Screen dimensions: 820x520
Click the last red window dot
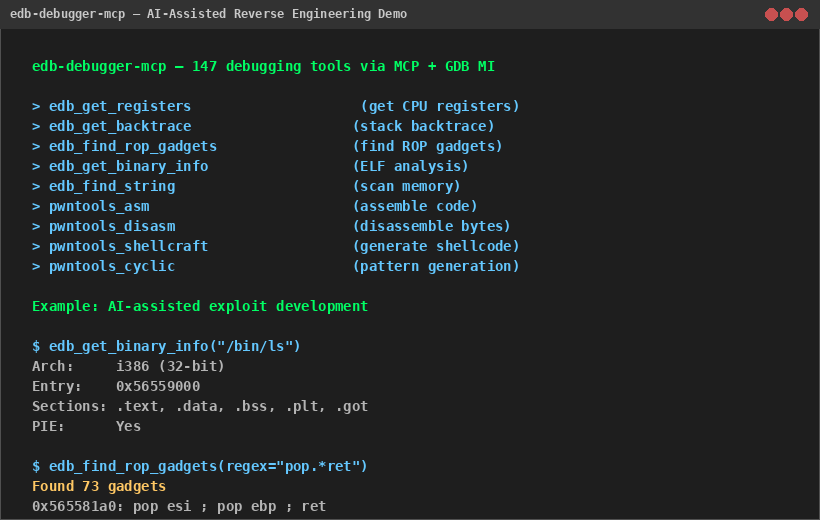coord(801,15)
